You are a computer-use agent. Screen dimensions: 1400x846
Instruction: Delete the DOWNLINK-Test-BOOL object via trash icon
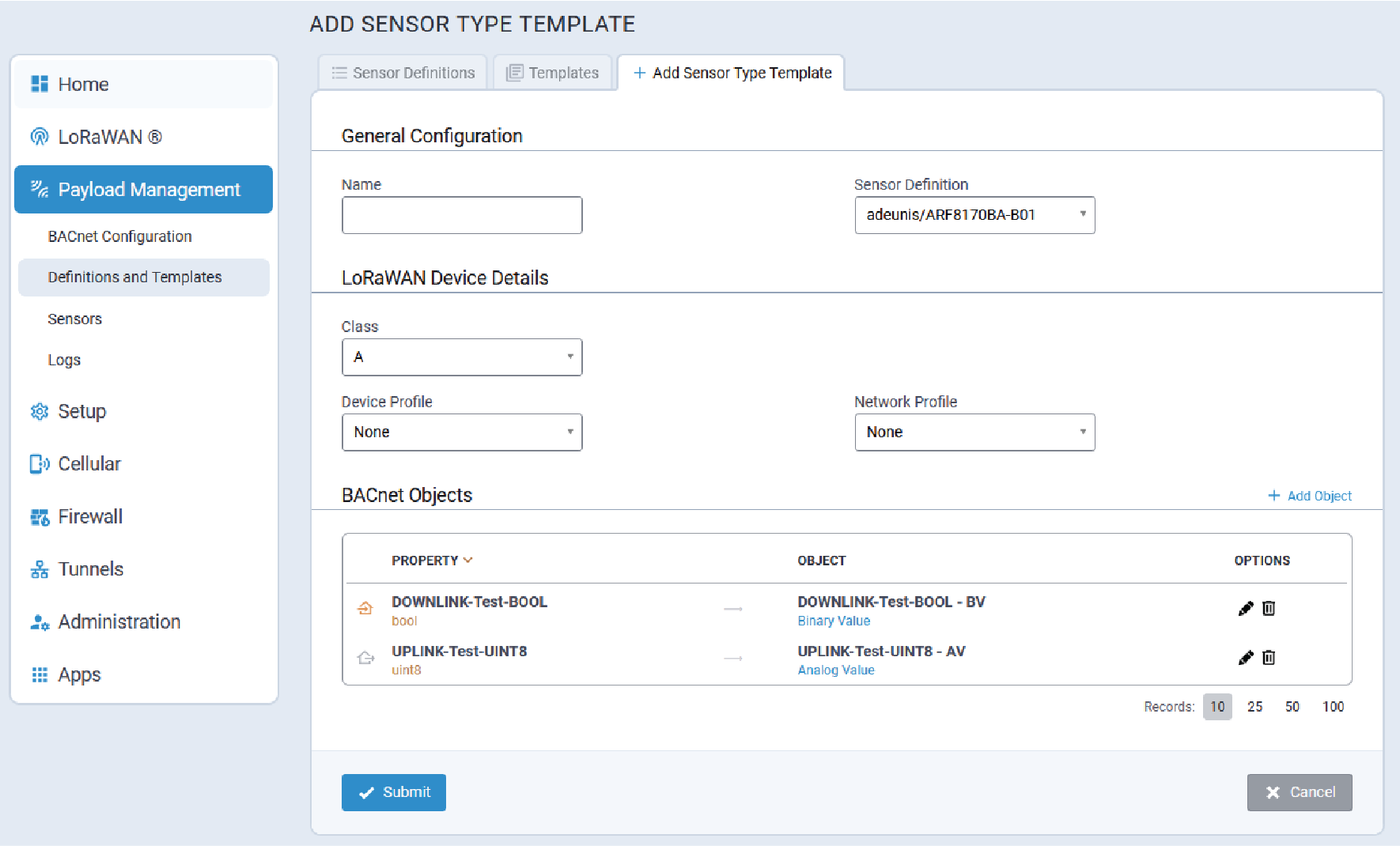point(1269,608)
